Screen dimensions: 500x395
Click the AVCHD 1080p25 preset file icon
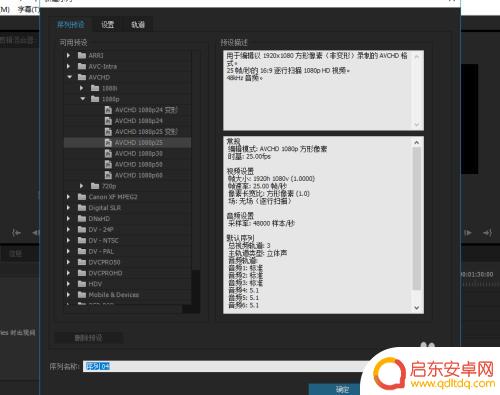click(108, 142)
